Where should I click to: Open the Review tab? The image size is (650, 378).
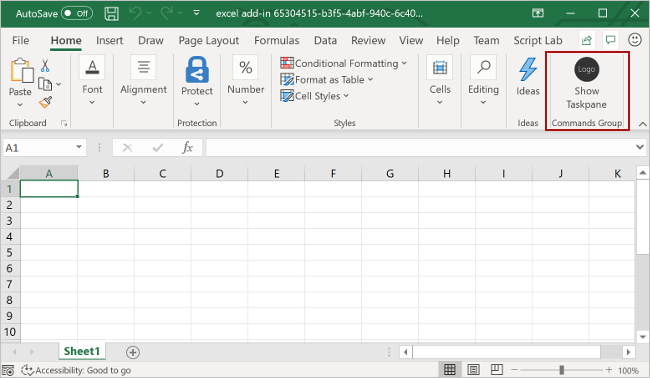click(368, 40)
